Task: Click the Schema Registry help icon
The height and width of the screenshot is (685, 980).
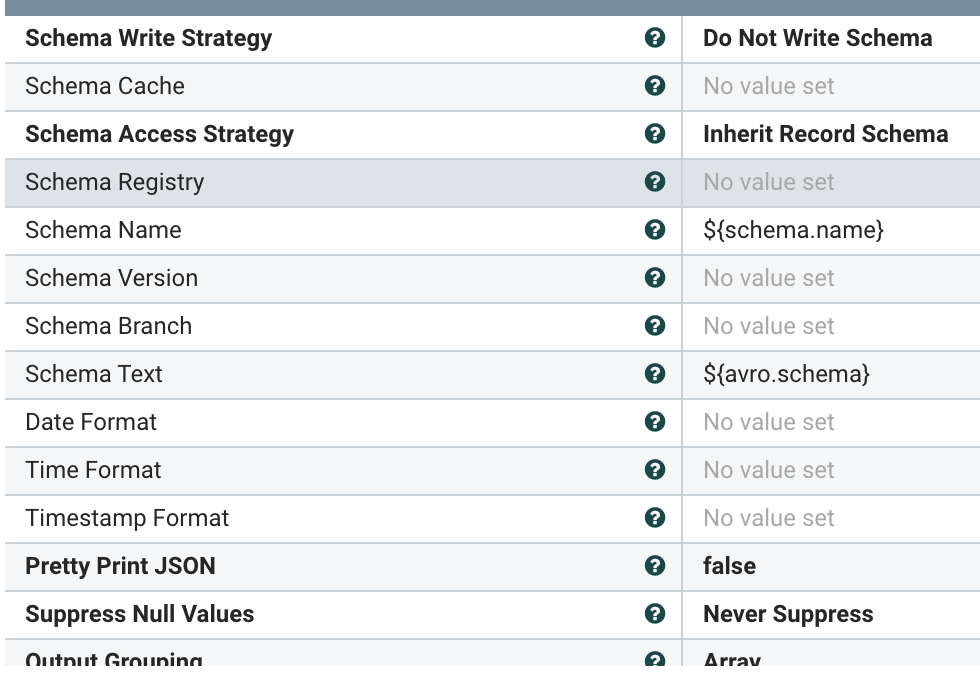Action: 655,182
